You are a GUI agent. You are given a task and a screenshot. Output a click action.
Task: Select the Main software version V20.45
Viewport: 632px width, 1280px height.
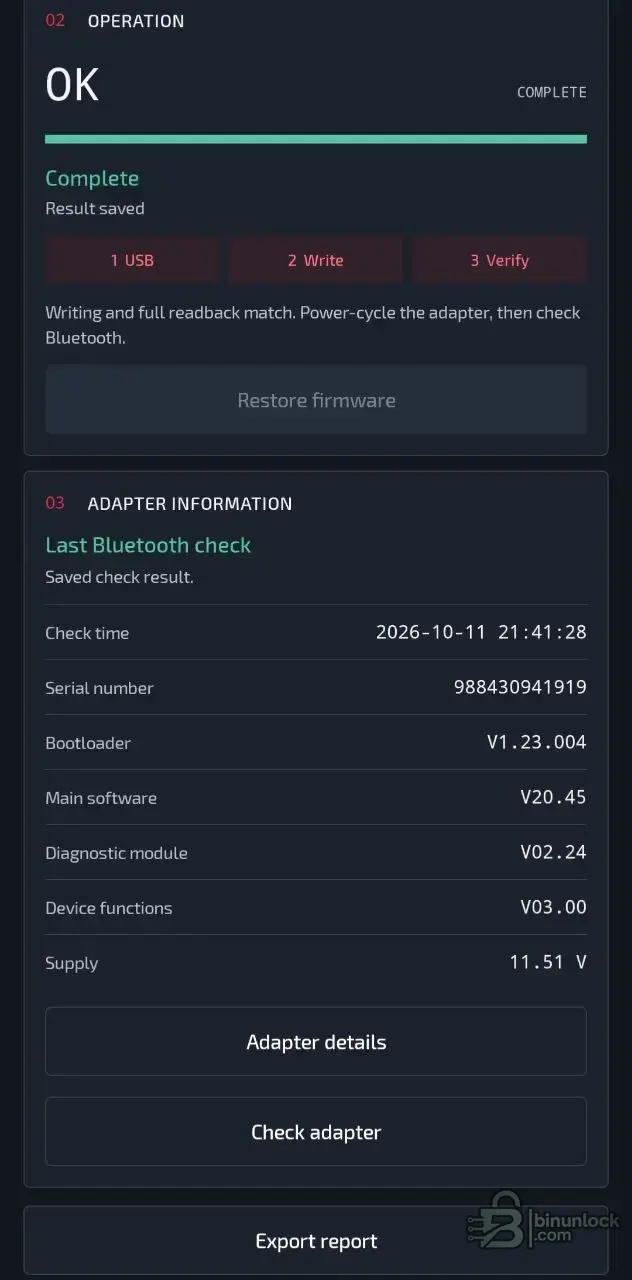coord(553,797)
